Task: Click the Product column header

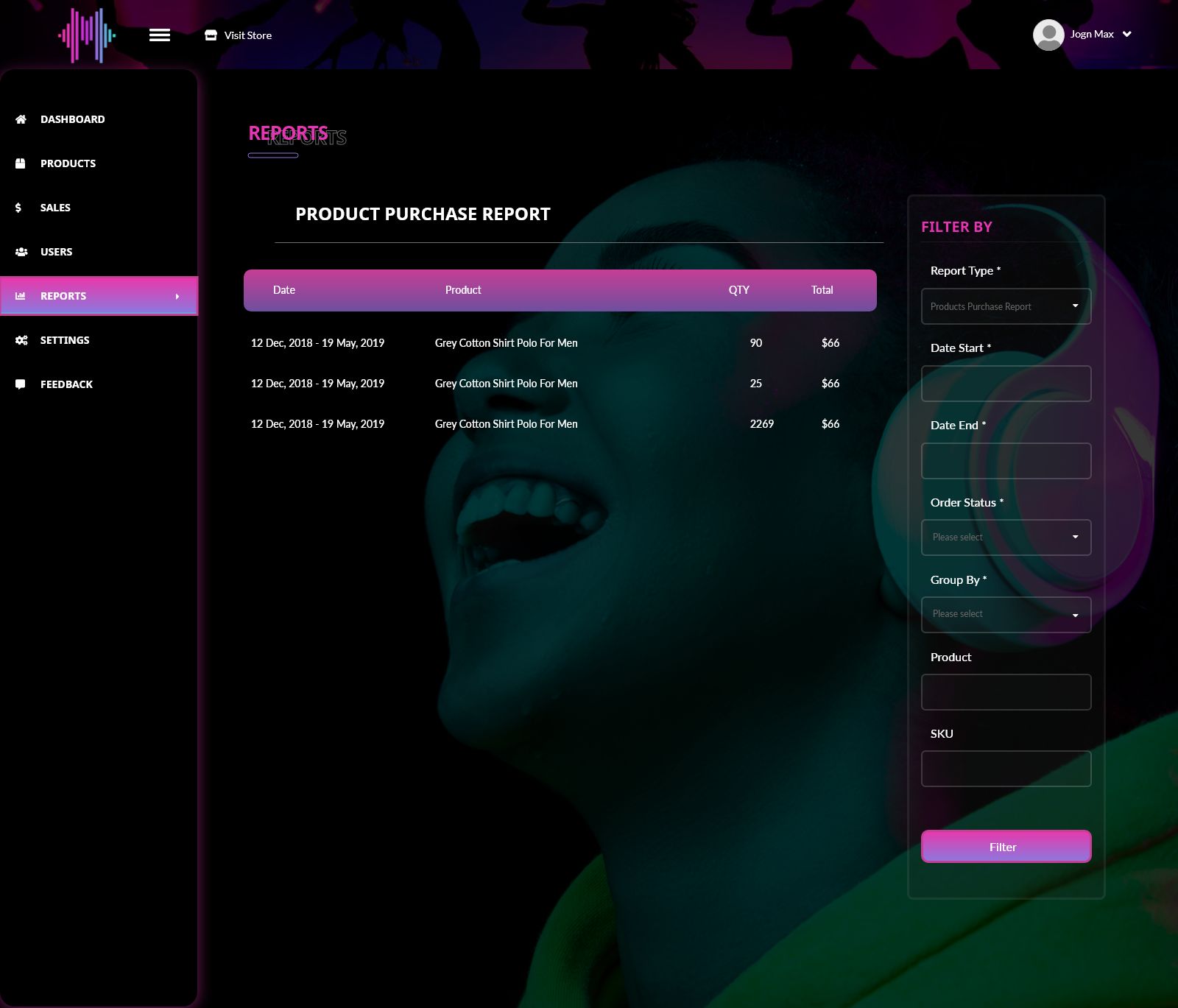Action: pyautogui.click(x=463, y=290)
